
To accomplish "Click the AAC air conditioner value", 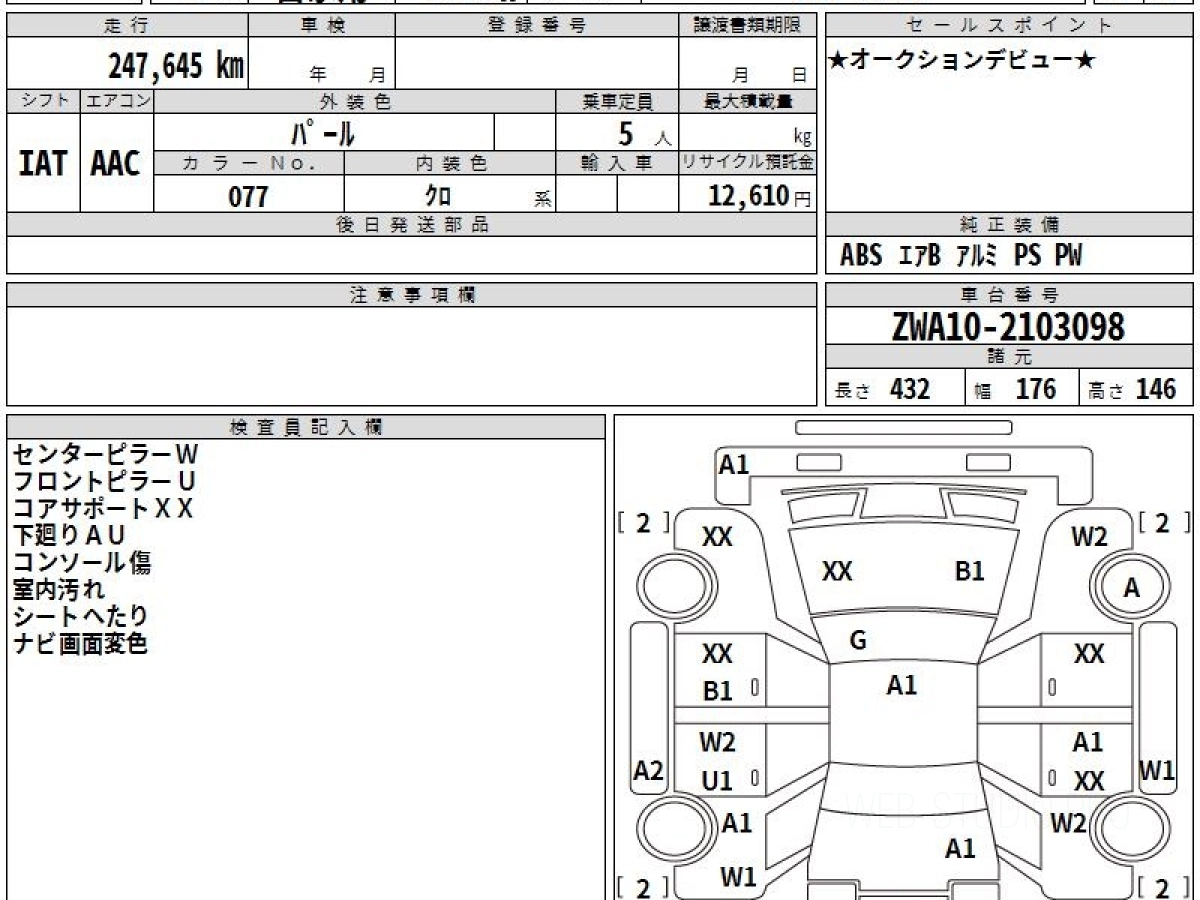I will (116, 163).
